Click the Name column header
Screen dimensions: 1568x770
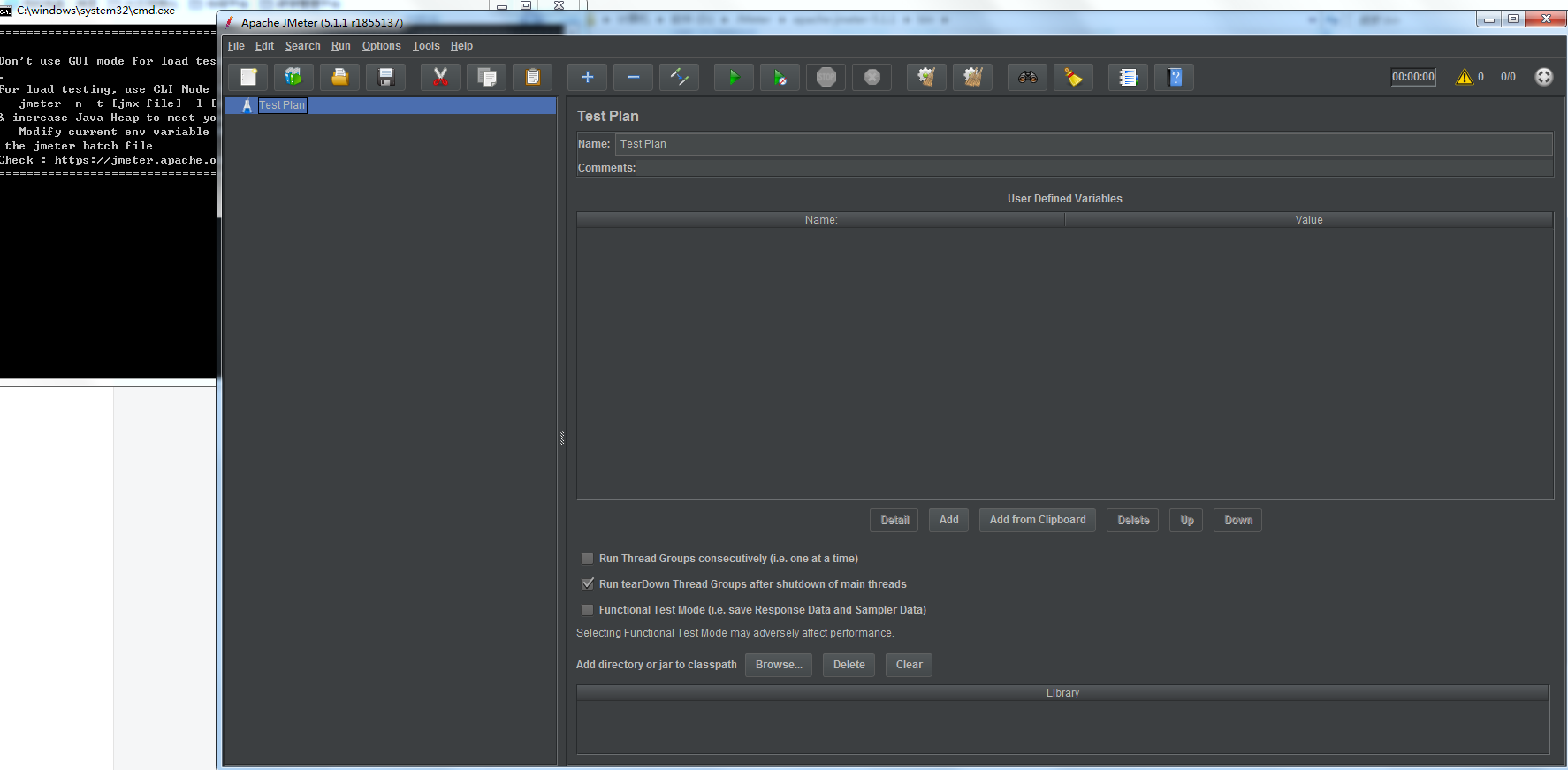(x=821, y=220)
